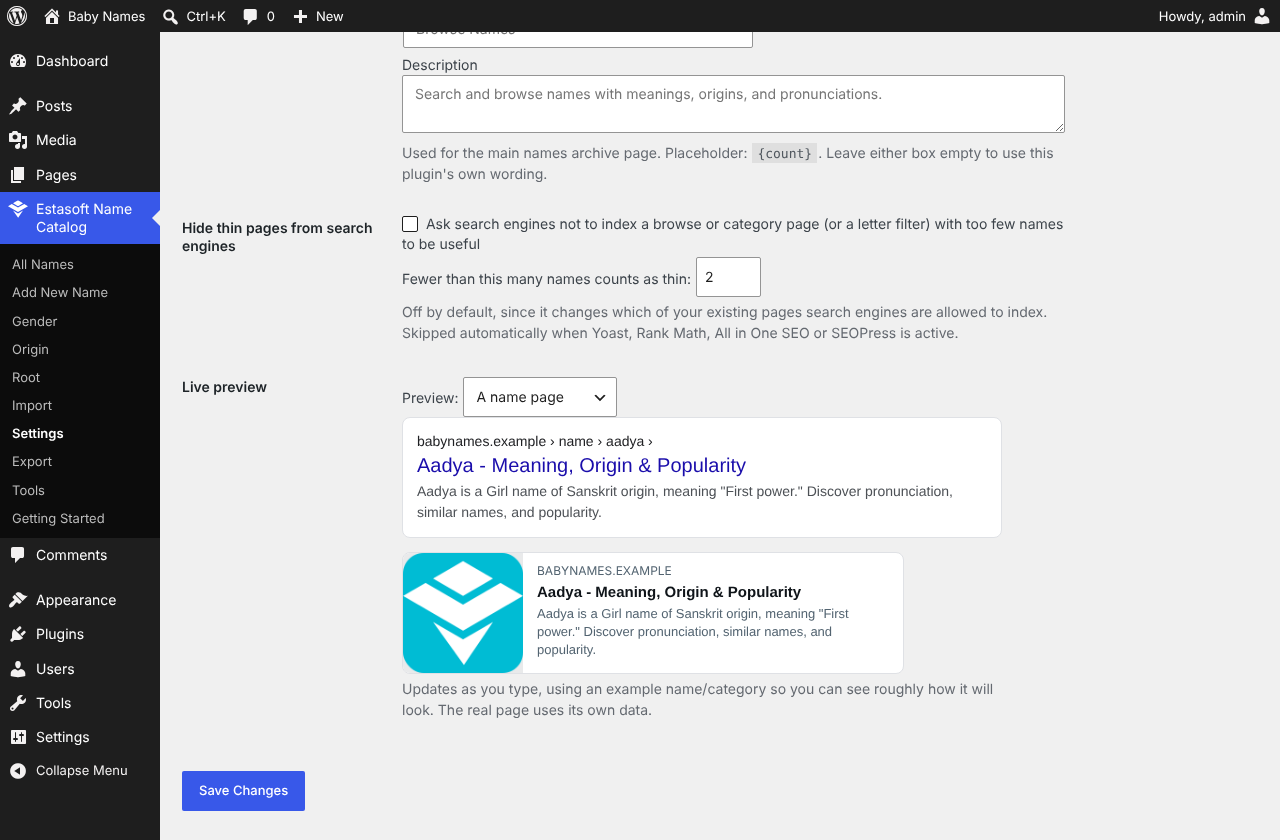Focus the Description text area
Screen dimensions: 1280x840
point(733,104)
